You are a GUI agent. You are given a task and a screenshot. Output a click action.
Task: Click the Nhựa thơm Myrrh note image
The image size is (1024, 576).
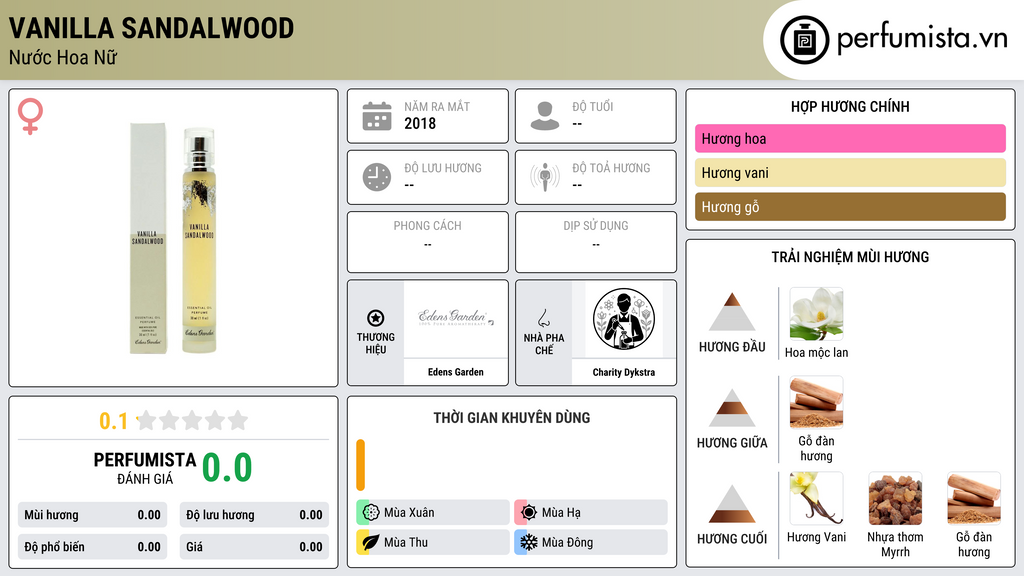click(895, 498)
